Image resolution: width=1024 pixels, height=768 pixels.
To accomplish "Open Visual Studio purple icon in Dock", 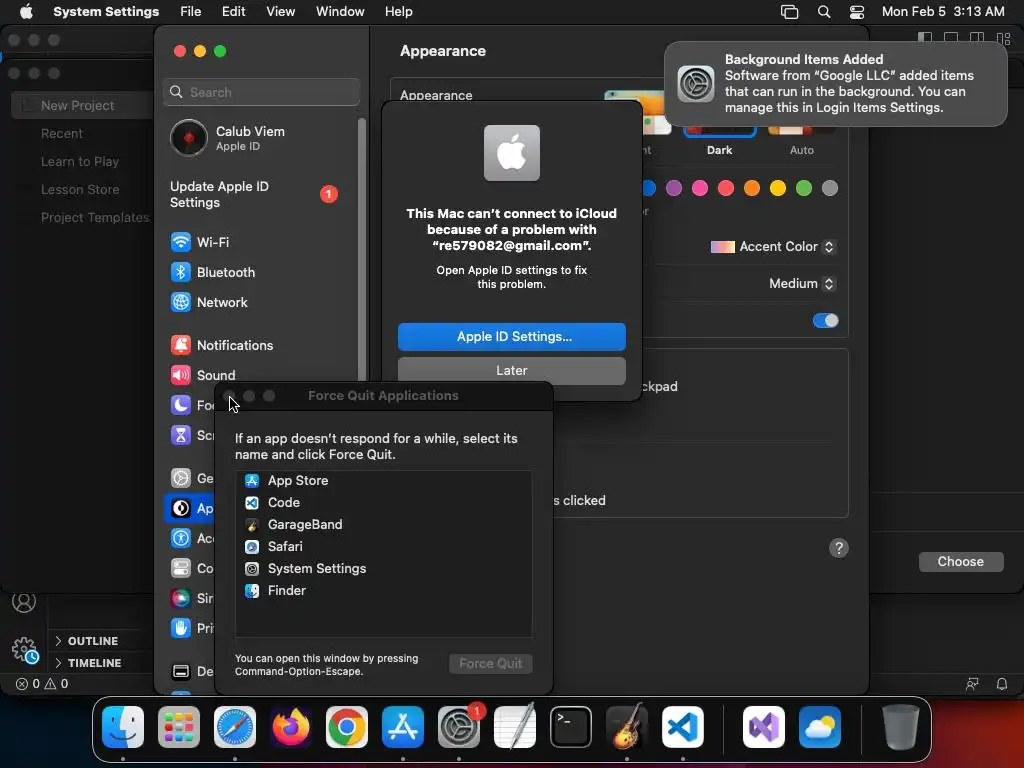I will [x=764, y=727].
